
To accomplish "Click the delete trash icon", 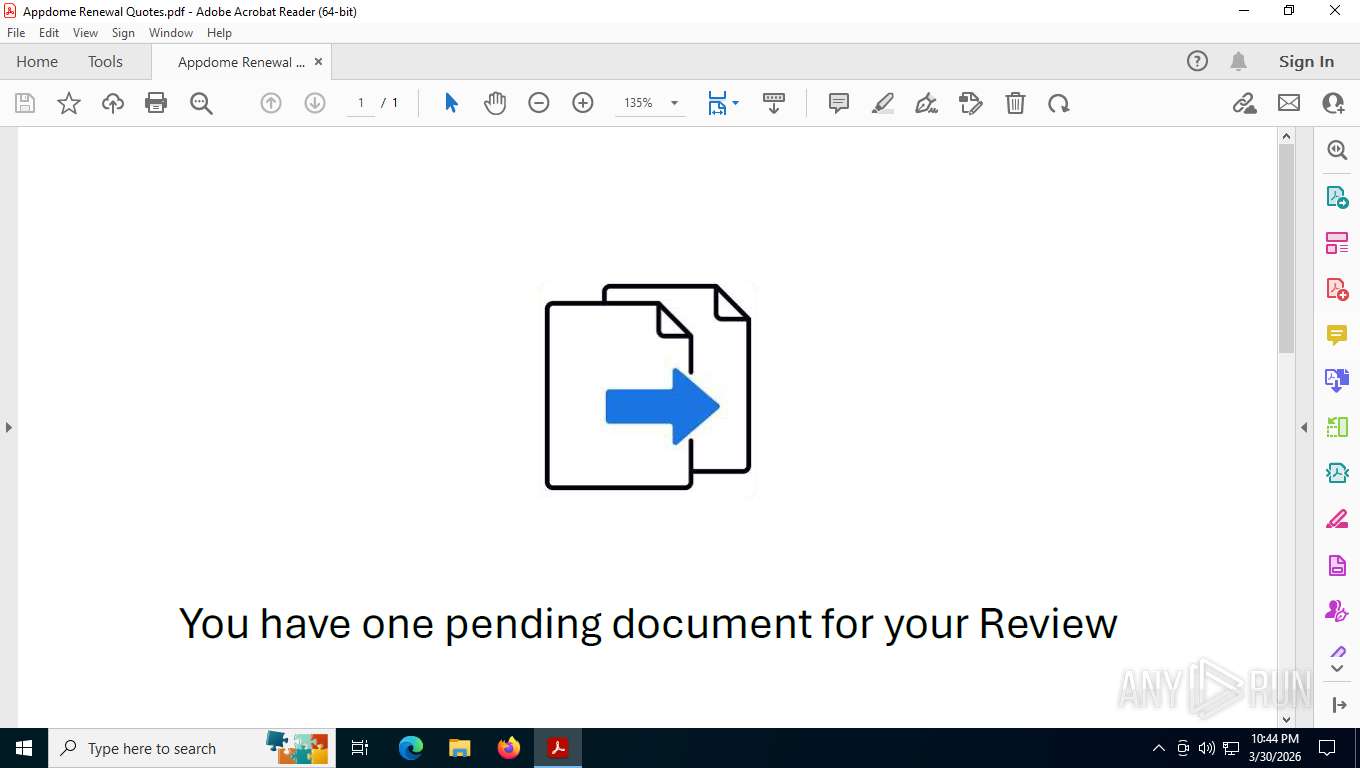I will click(1015, 103).
